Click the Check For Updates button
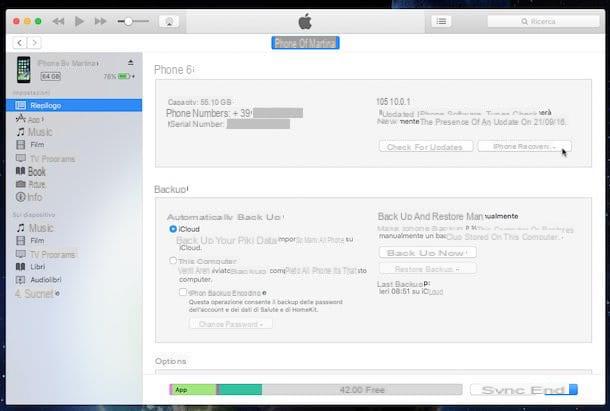The width and height of the screenshot is (610, 411). (x=426, y=147)
